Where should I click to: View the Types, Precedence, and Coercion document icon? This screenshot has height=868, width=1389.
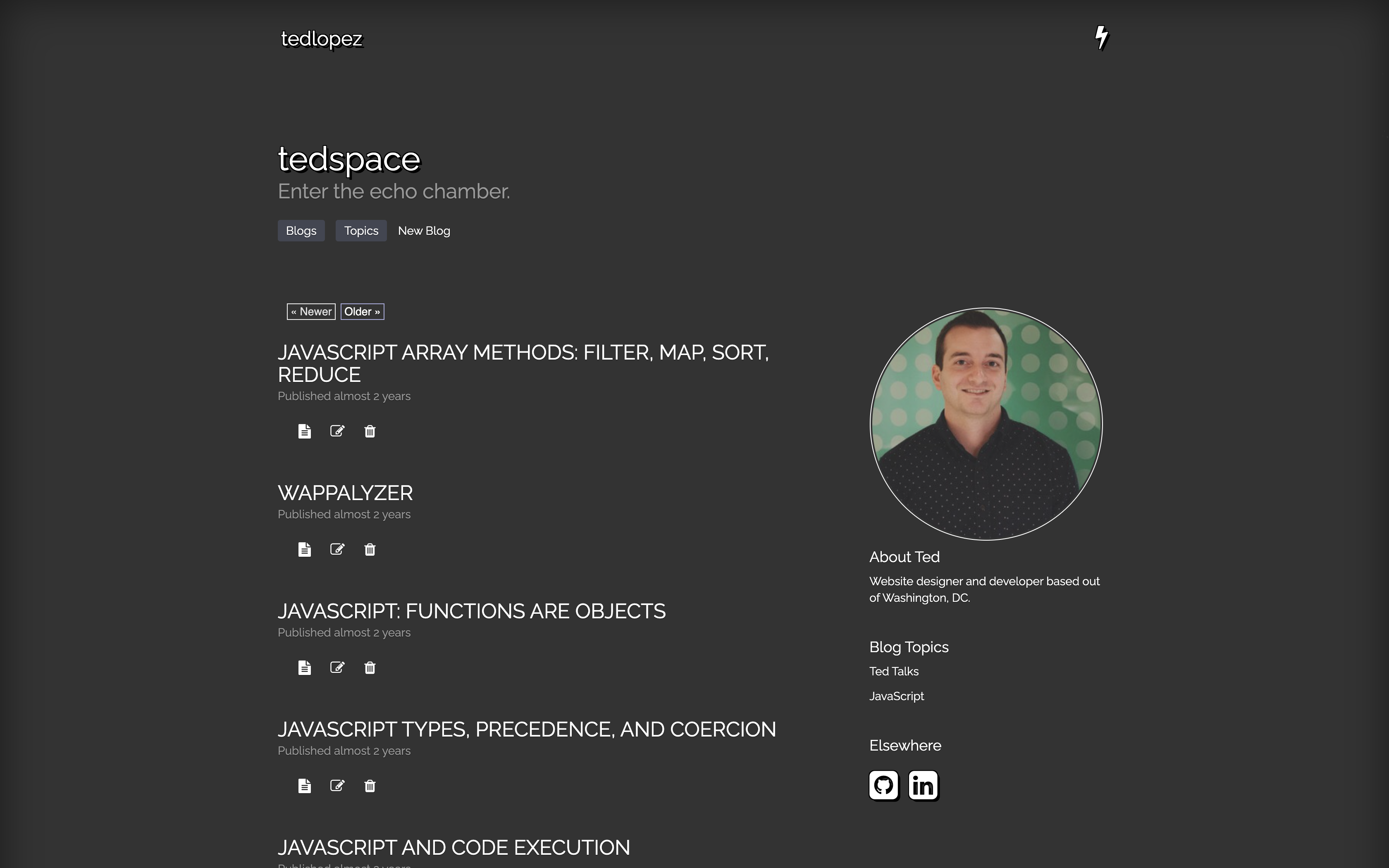pyautogui.click(x=305, y=786)
